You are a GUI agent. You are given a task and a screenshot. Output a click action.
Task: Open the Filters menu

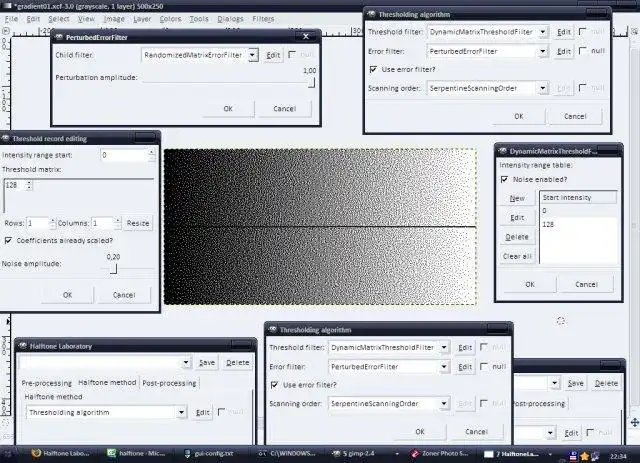(x=263, y=19)
